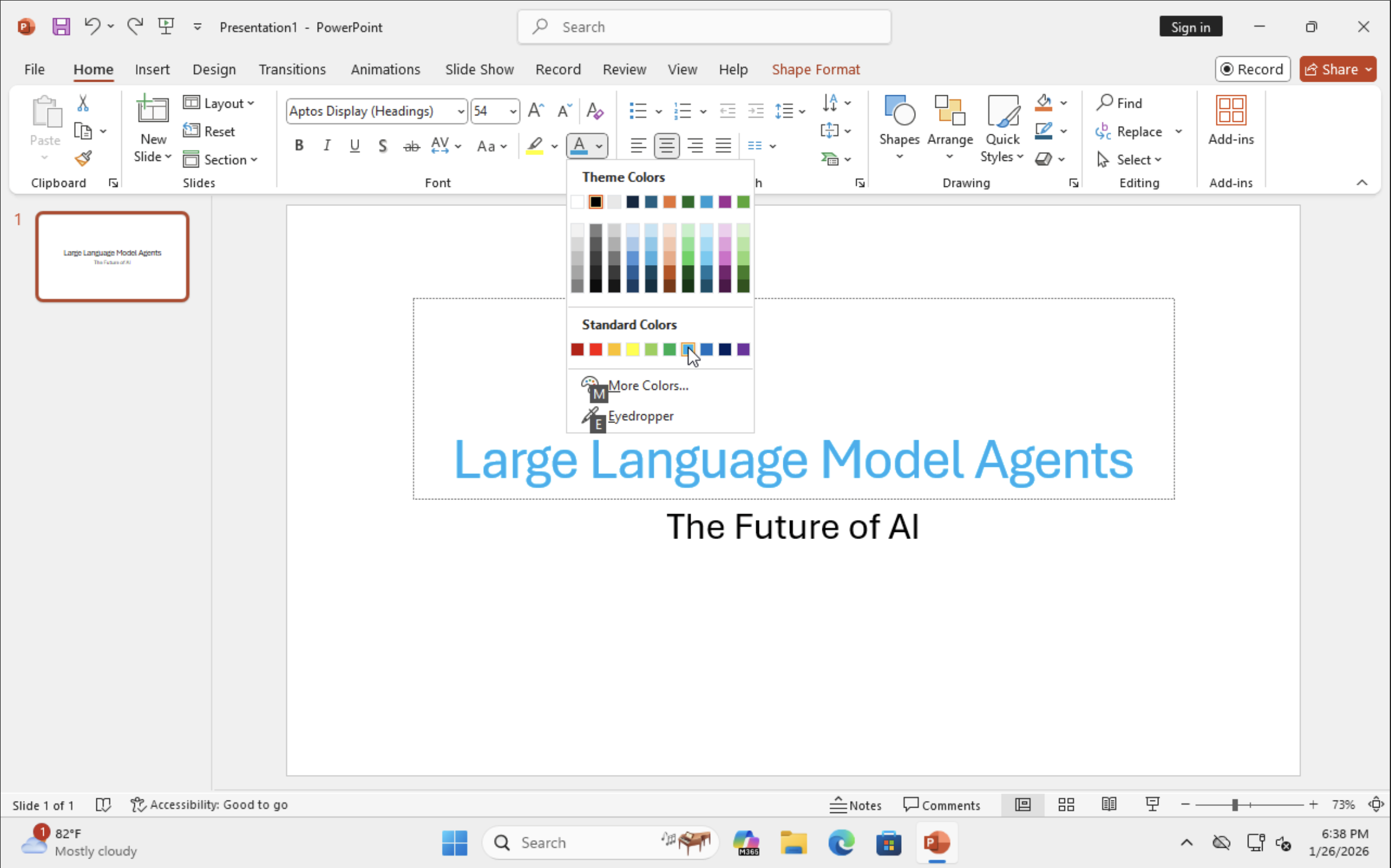Click the Sign in button
Screen dimensions: 1391x868
(x=1190, y=27)
